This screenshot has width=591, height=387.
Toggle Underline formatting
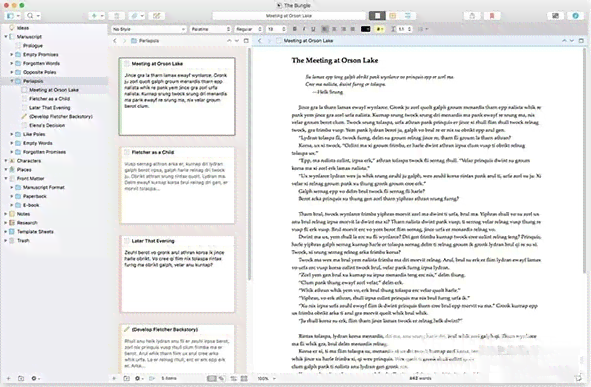tap(313, 29)
